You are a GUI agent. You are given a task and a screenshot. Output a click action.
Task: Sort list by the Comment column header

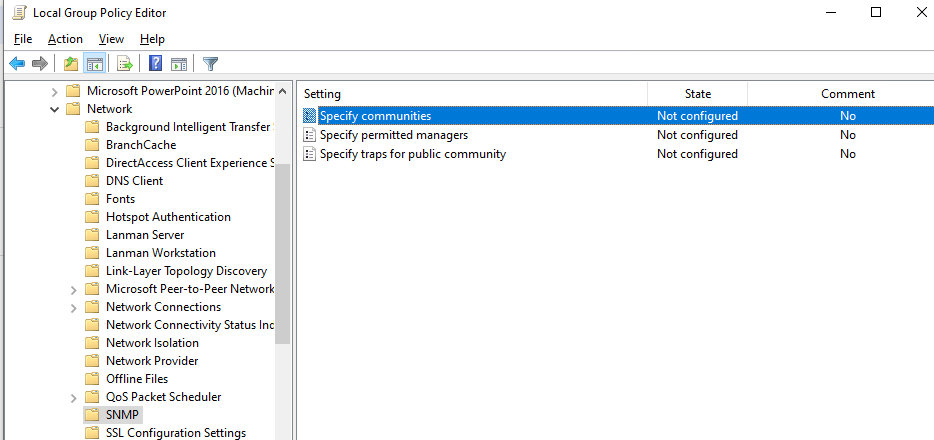pyautogui.click(x=848, y=93)
